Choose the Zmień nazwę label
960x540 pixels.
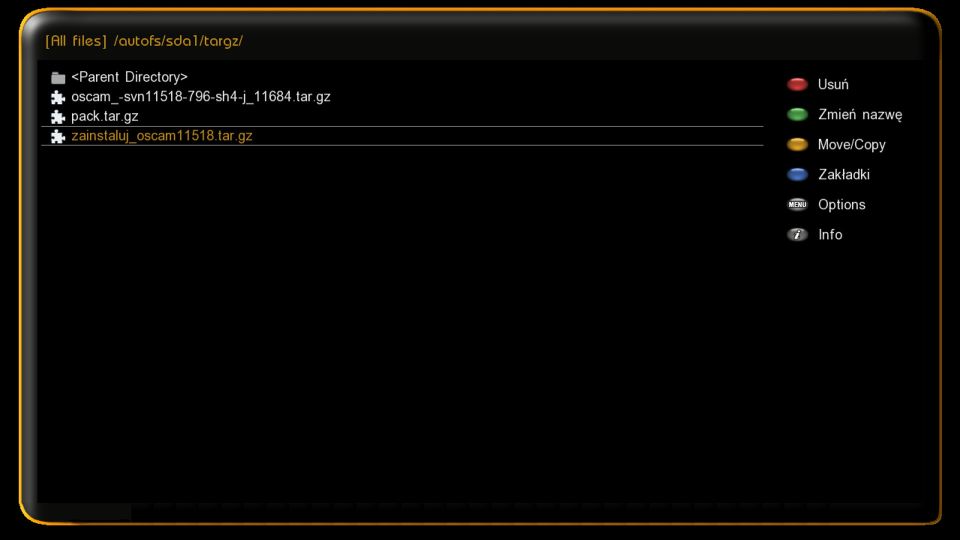pyautogui.click(x=860, y=114)
